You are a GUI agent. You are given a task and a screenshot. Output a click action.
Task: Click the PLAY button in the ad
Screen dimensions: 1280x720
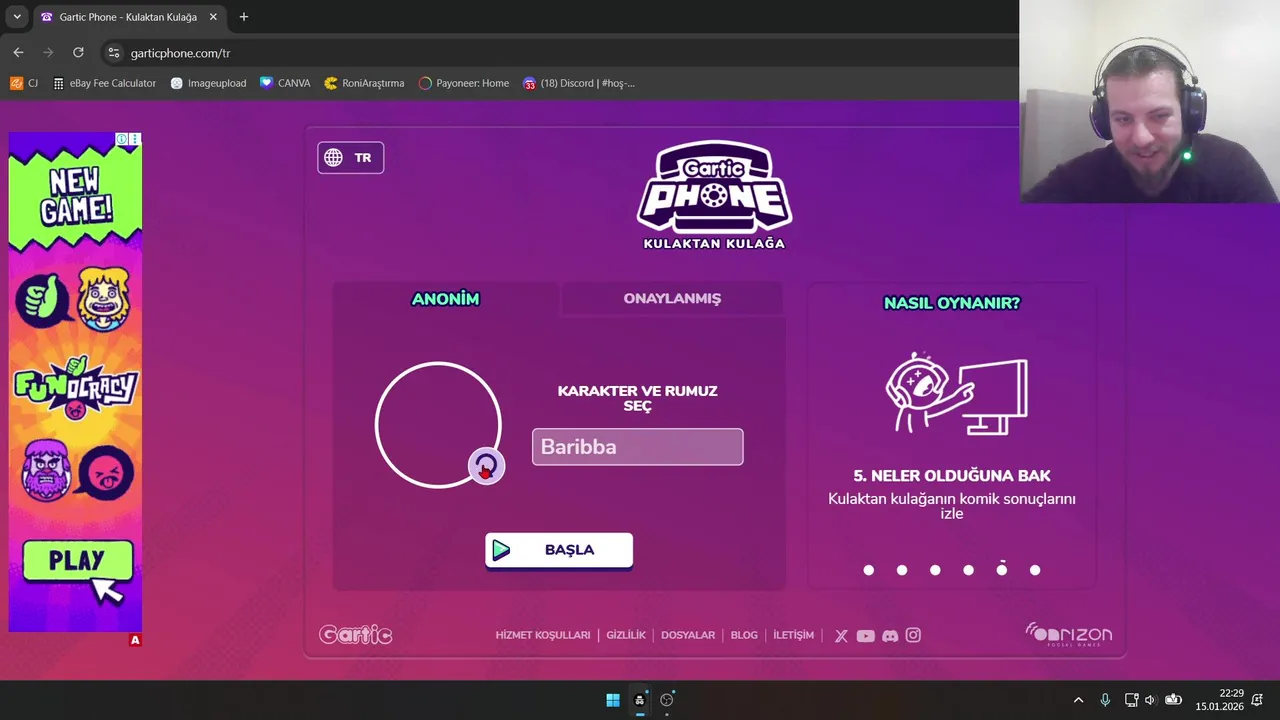pos(77,561)
